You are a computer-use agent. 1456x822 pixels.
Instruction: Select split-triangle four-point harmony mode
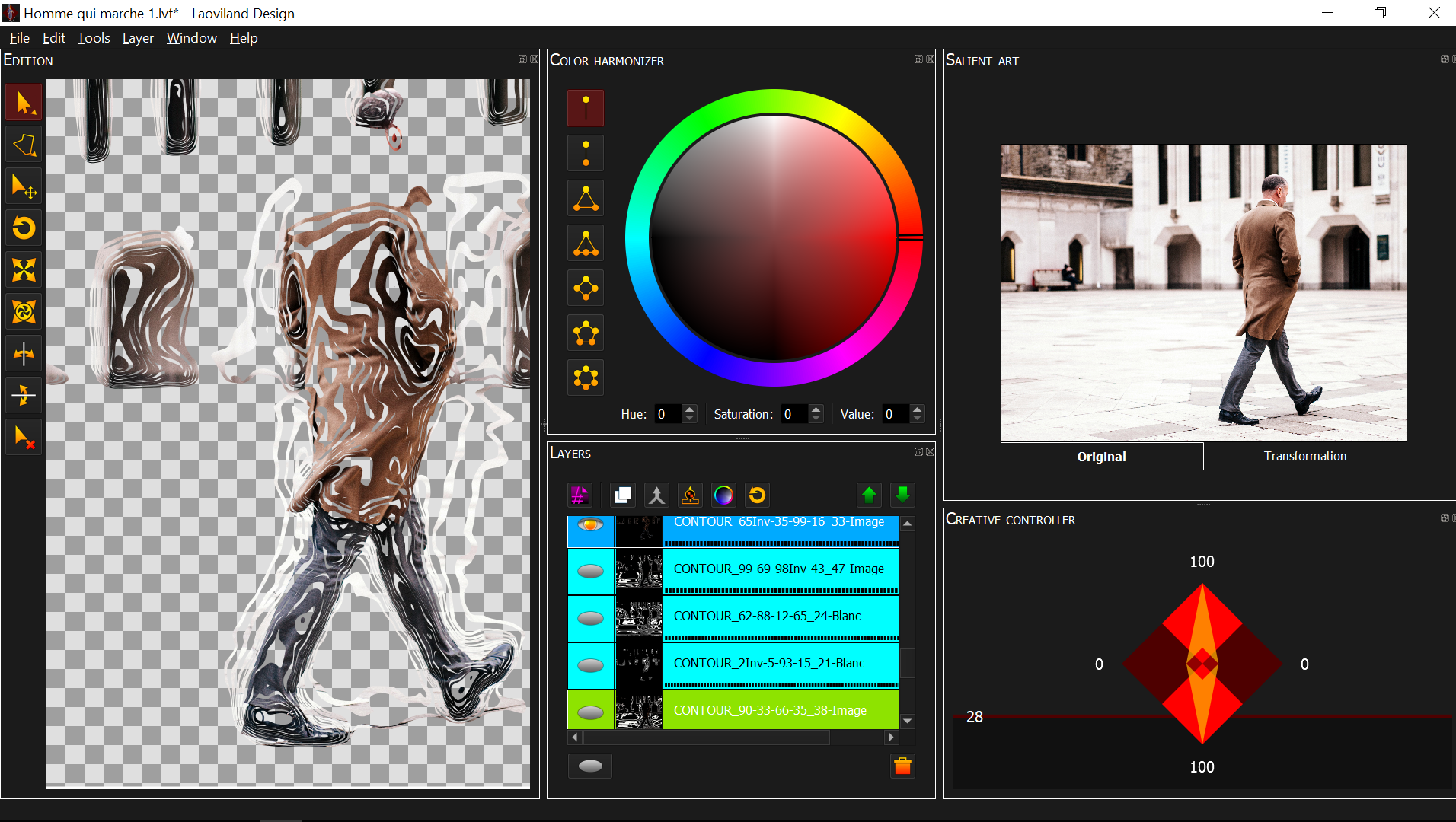[586, 243]
